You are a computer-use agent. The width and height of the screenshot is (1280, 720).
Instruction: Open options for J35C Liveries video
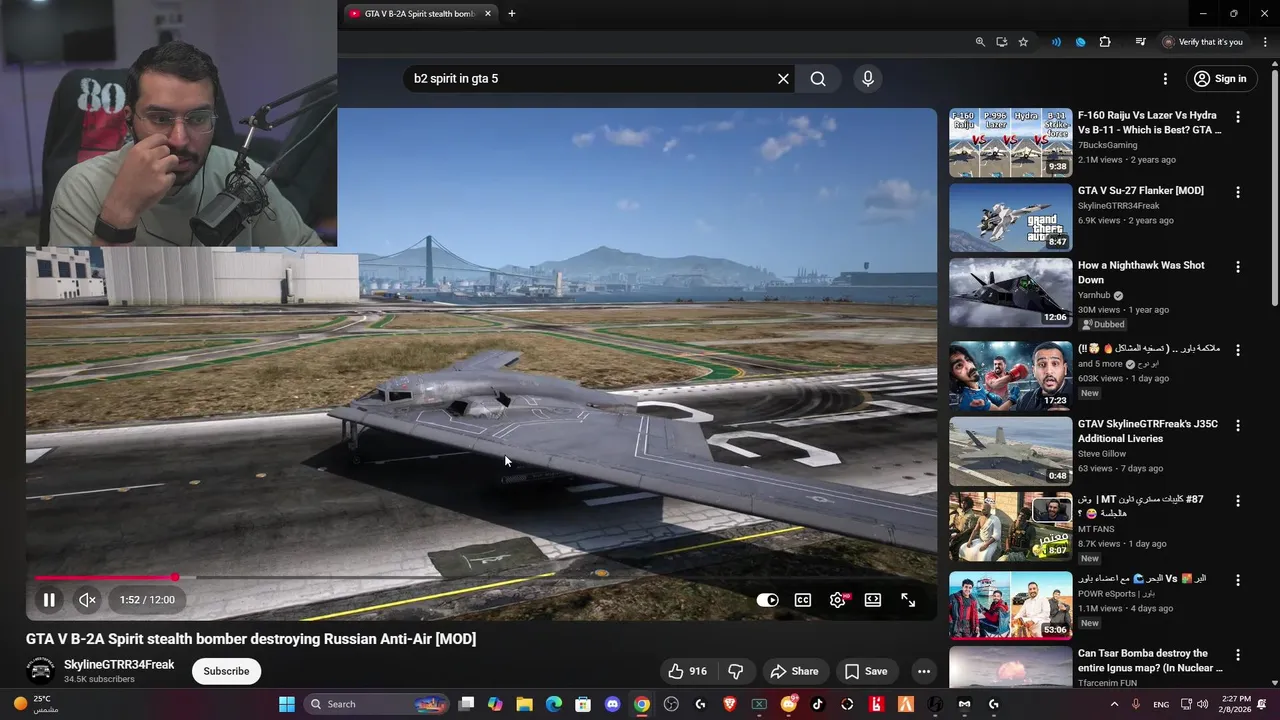(1238, 425)
